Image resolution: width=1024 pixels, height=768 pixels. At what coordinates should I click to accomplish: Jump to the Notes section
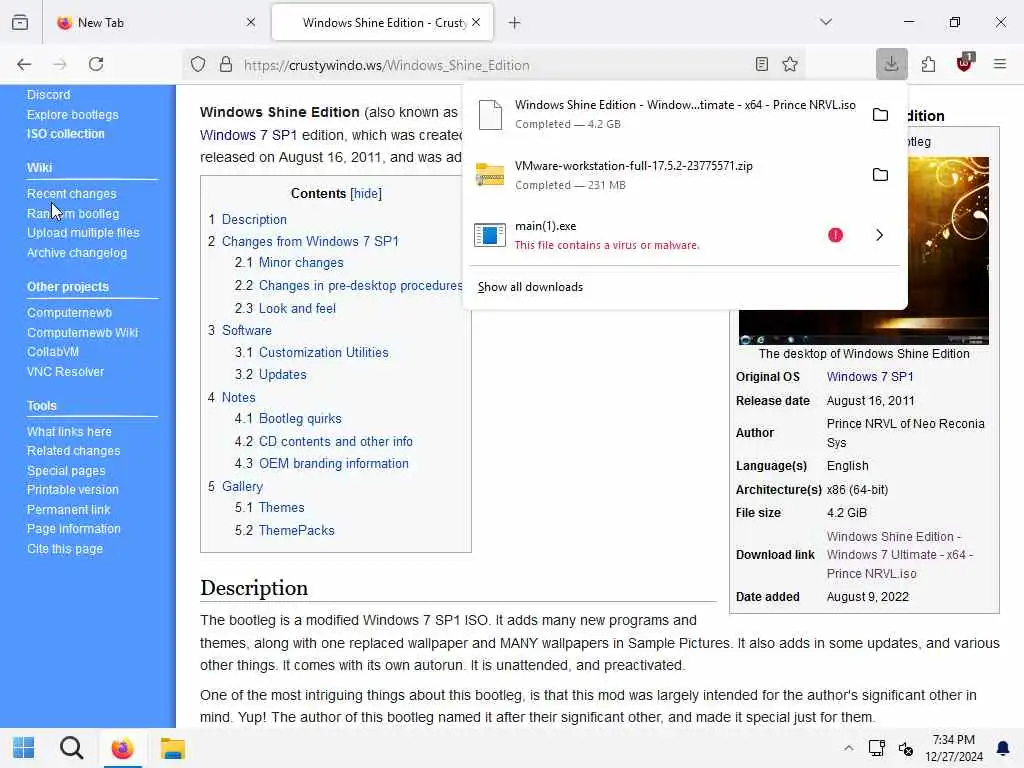pyautogui.click(x=238, y=398)
